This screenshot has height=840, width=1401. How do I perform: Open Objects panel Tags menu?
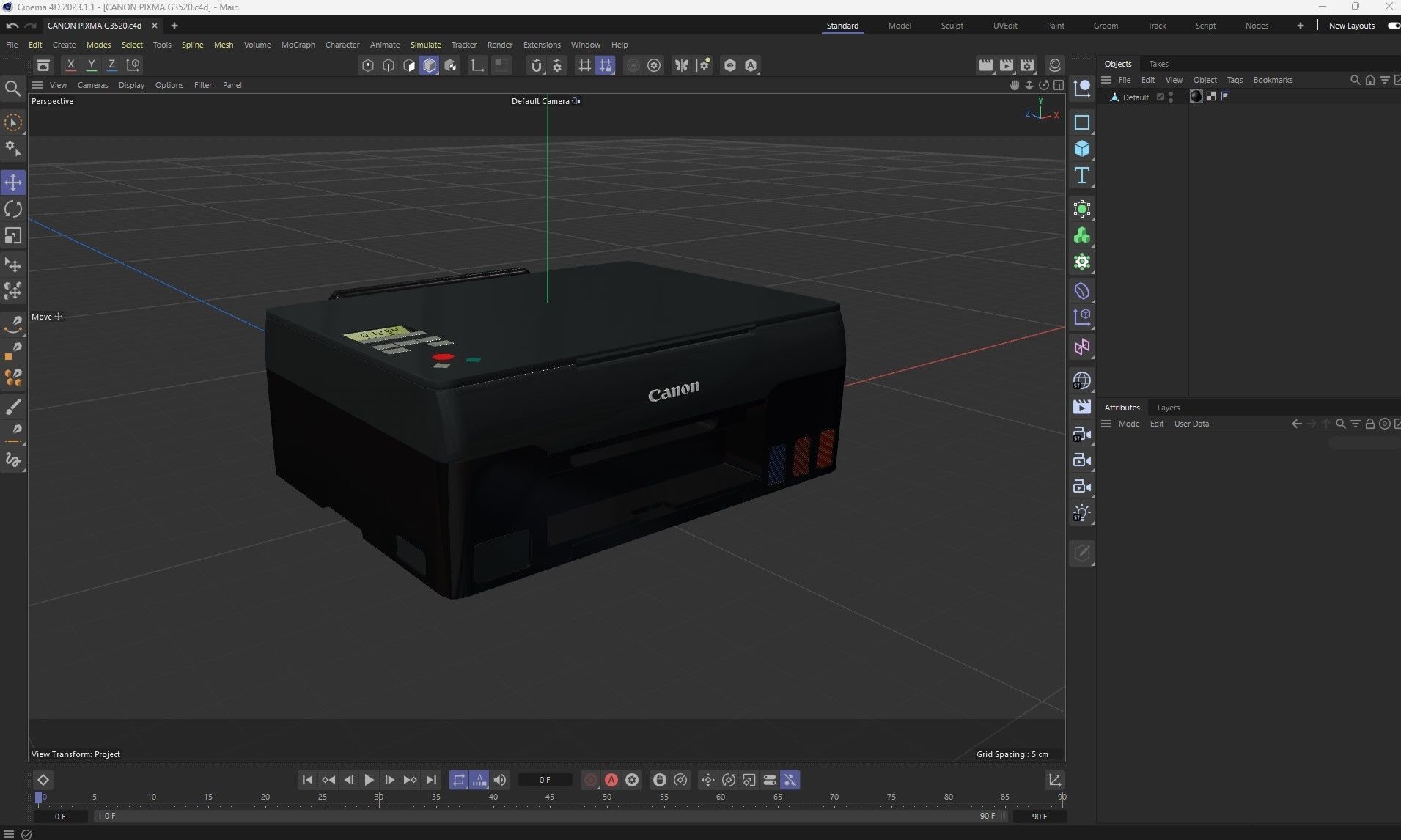[x=1235, y=80]
